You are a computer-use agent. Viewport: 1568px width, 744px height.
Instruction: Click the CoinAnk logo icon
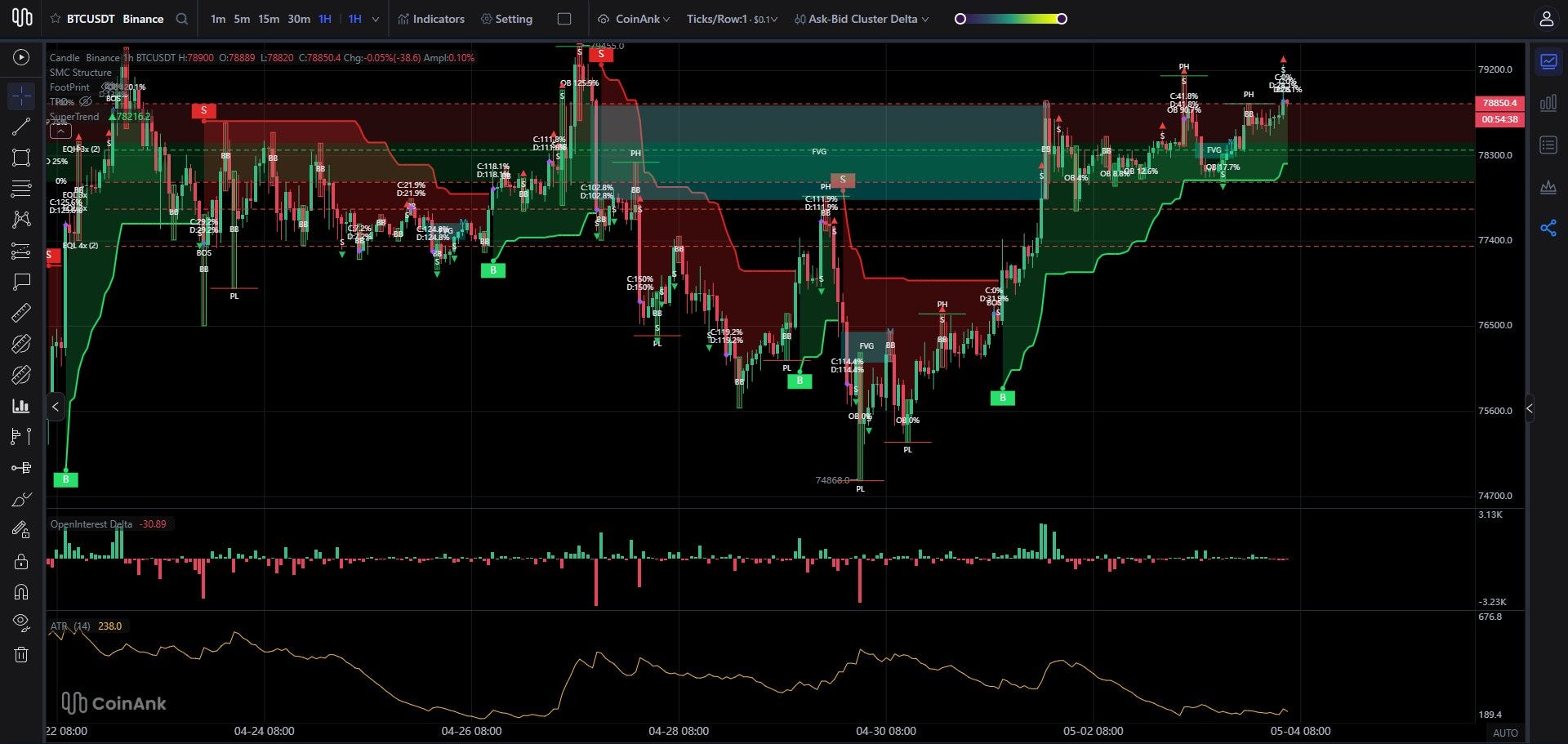pyautogui.click(x=22, y=18)
